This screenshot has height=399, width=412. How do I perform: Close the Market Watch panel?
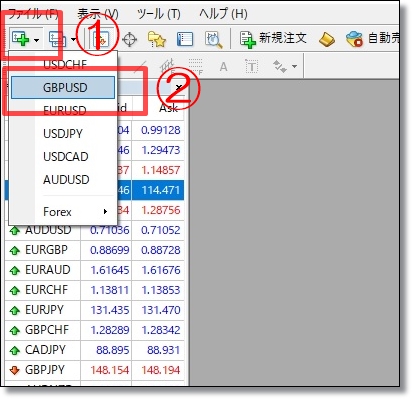[178, 88]
